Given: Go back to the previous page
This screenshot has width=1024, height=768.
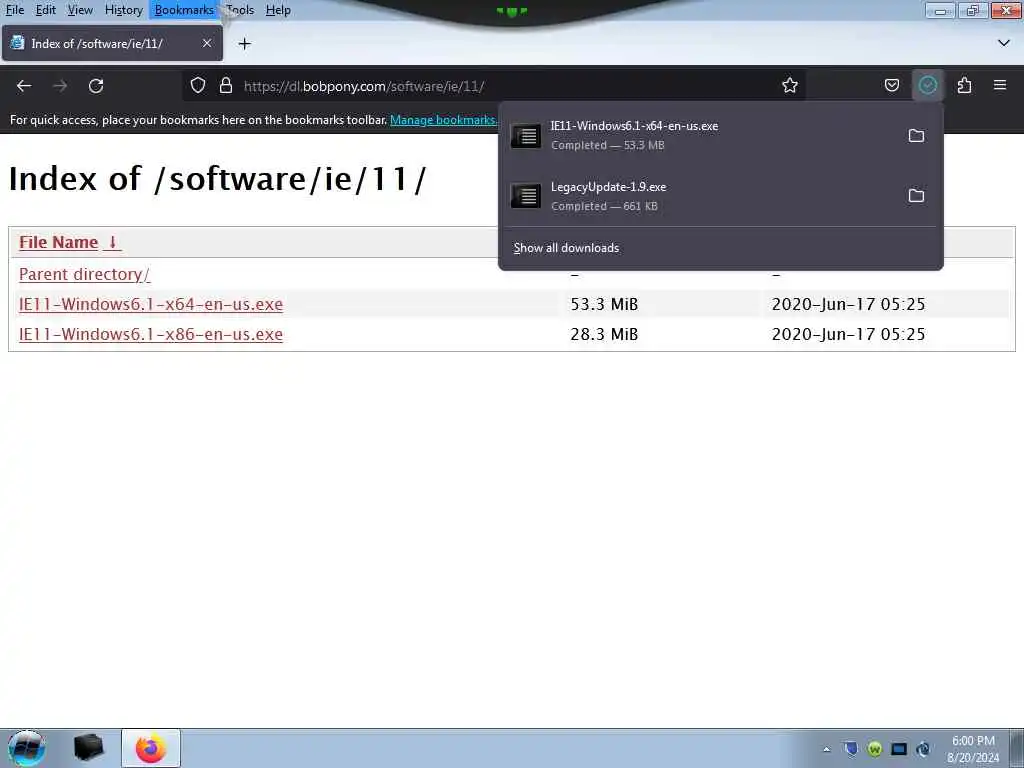Looking at the screenshot, I should tap(24, 86).
